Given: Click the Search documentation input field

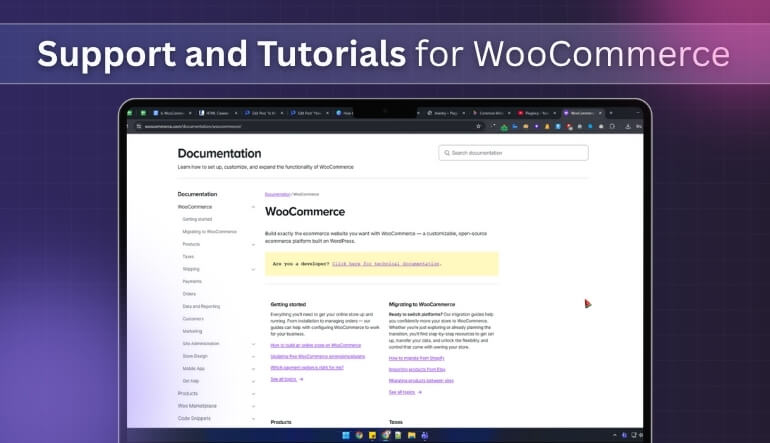Looking at the screenshot, I should click(513, 153).
